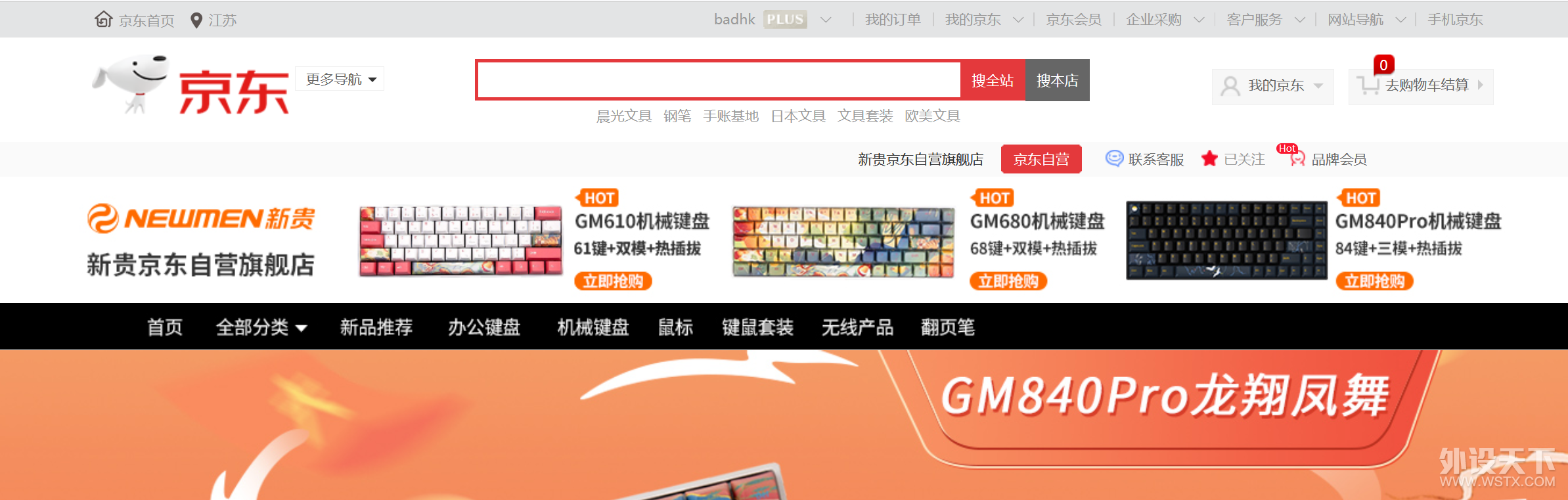Click the JD home house icon
Viewport: 1568px width, 500px height.
tap(104, 20)
